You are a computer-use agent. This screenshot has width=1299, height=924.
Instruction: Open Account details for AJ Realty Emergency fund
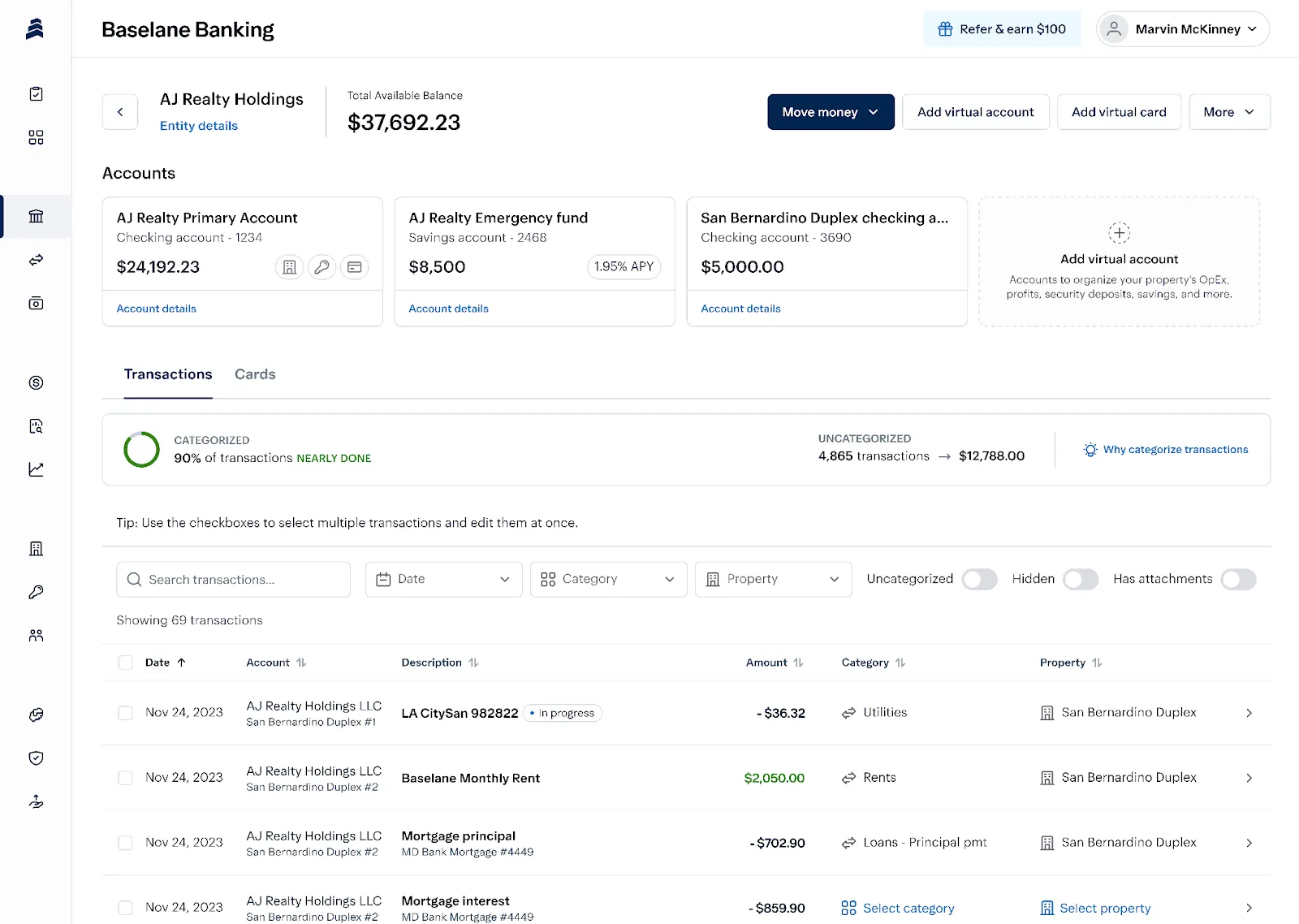(x=448, y=309)
